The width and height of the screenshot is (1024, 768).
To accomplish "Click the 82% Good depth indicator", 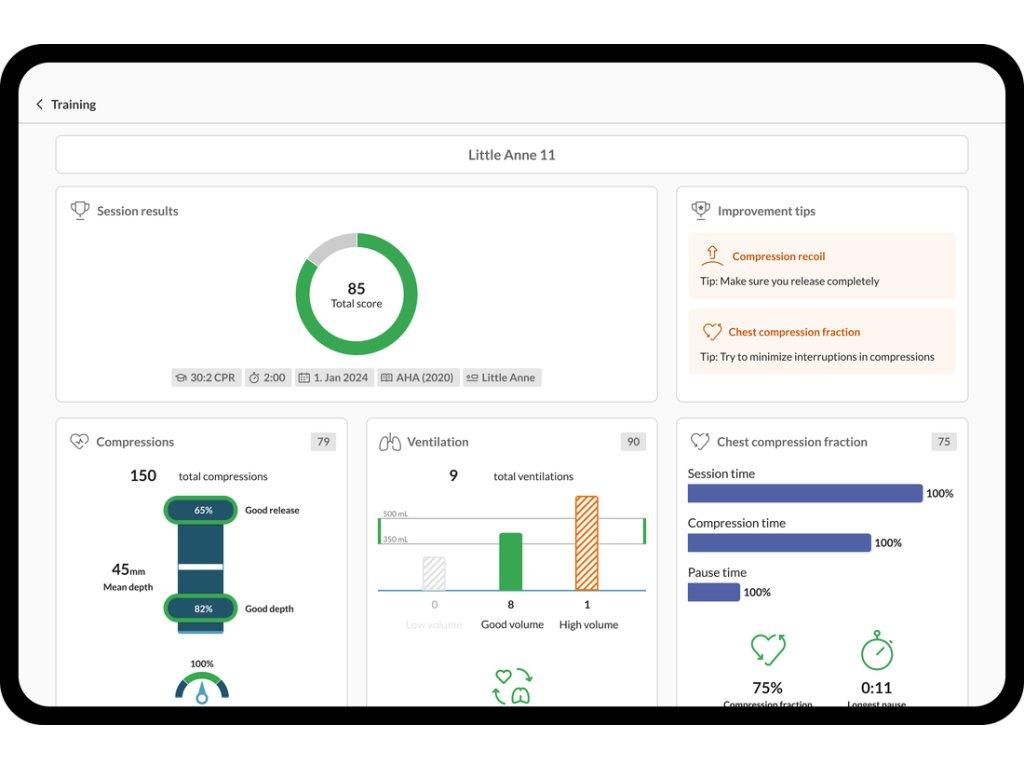I will tap(200, 609).
